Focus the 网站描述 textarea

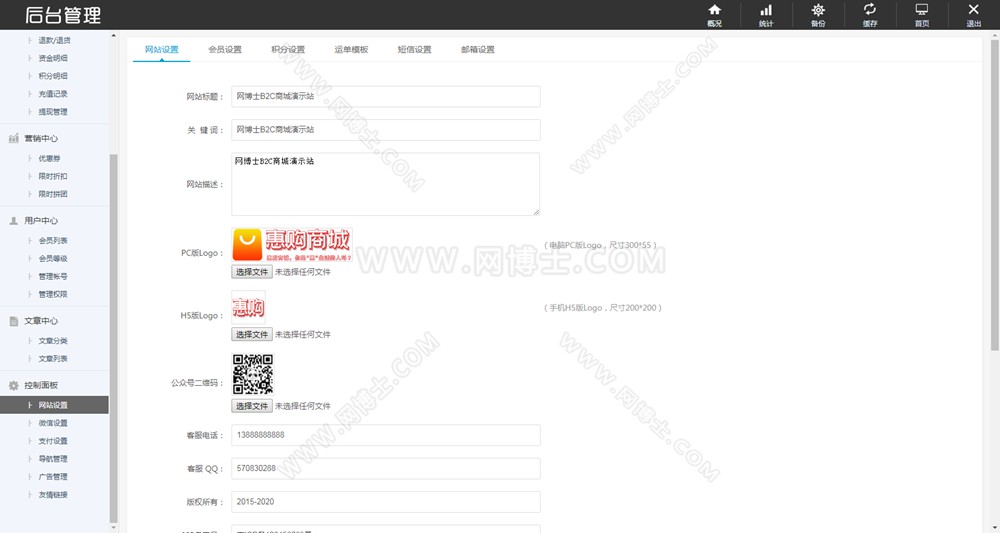pos(386,184)
